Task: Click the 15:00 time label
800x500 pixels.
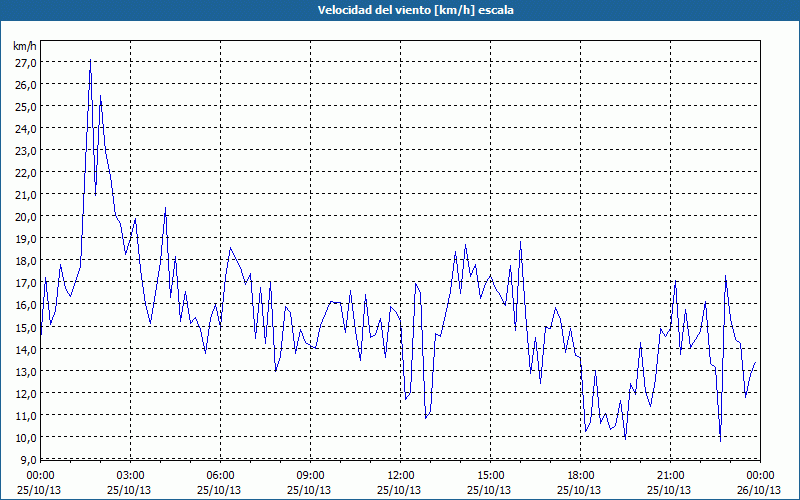Action: pyautogui.click(x=490, y=476)
